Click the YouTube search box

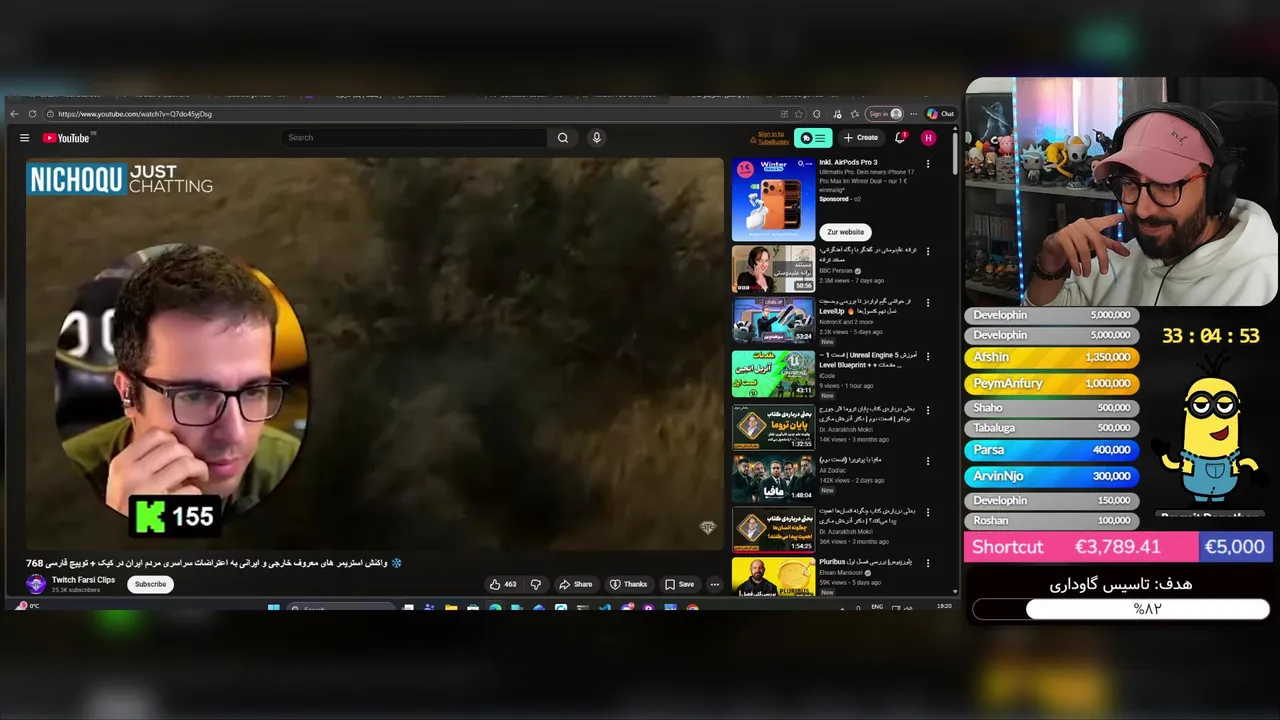click(x=413, y=138)
